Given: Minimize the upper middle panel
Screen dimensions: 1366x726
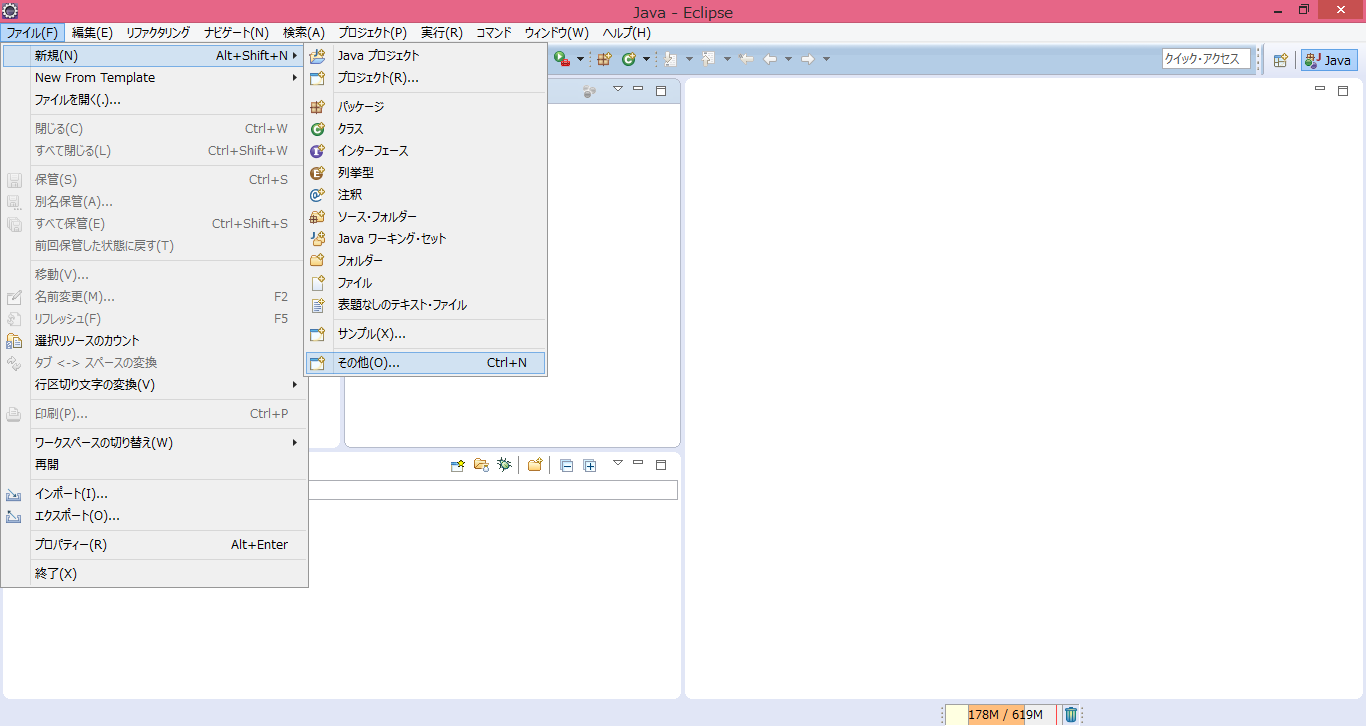Looking at the screenshot, I should pyautogui.click(x=638, y=90).
